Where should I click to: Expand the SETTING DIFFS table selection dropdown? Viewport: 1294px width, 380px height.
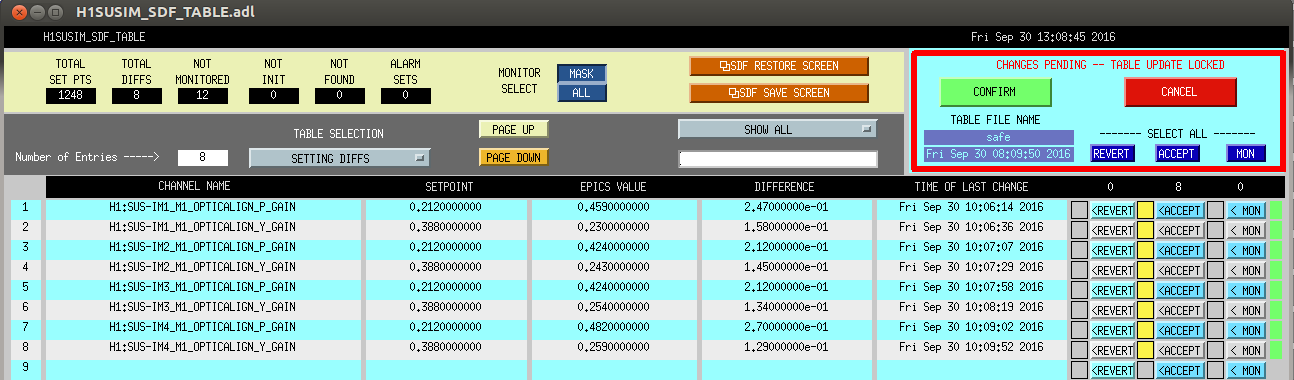339,158
